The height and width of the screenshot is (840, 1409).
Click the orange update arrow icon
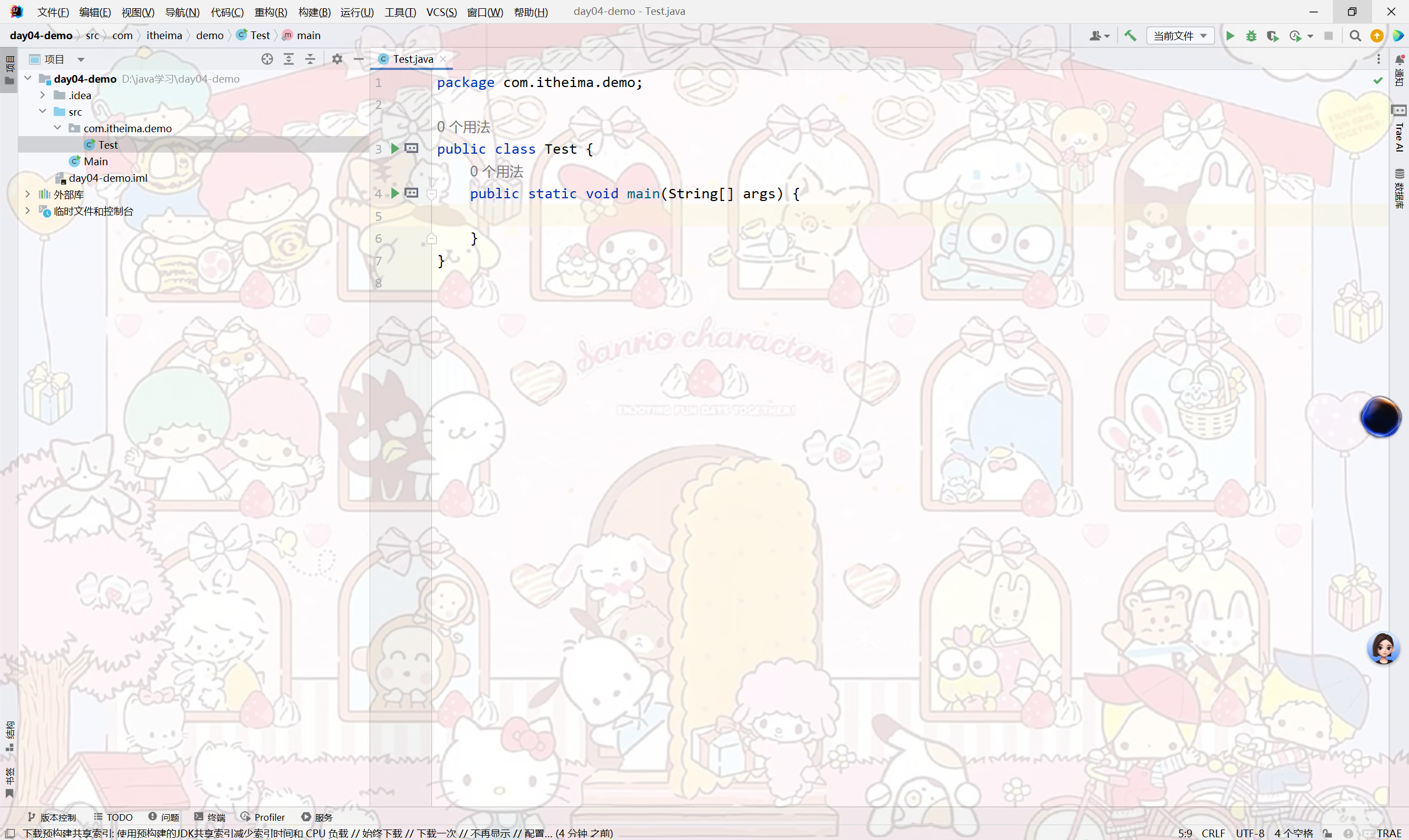coord(1376,36)
